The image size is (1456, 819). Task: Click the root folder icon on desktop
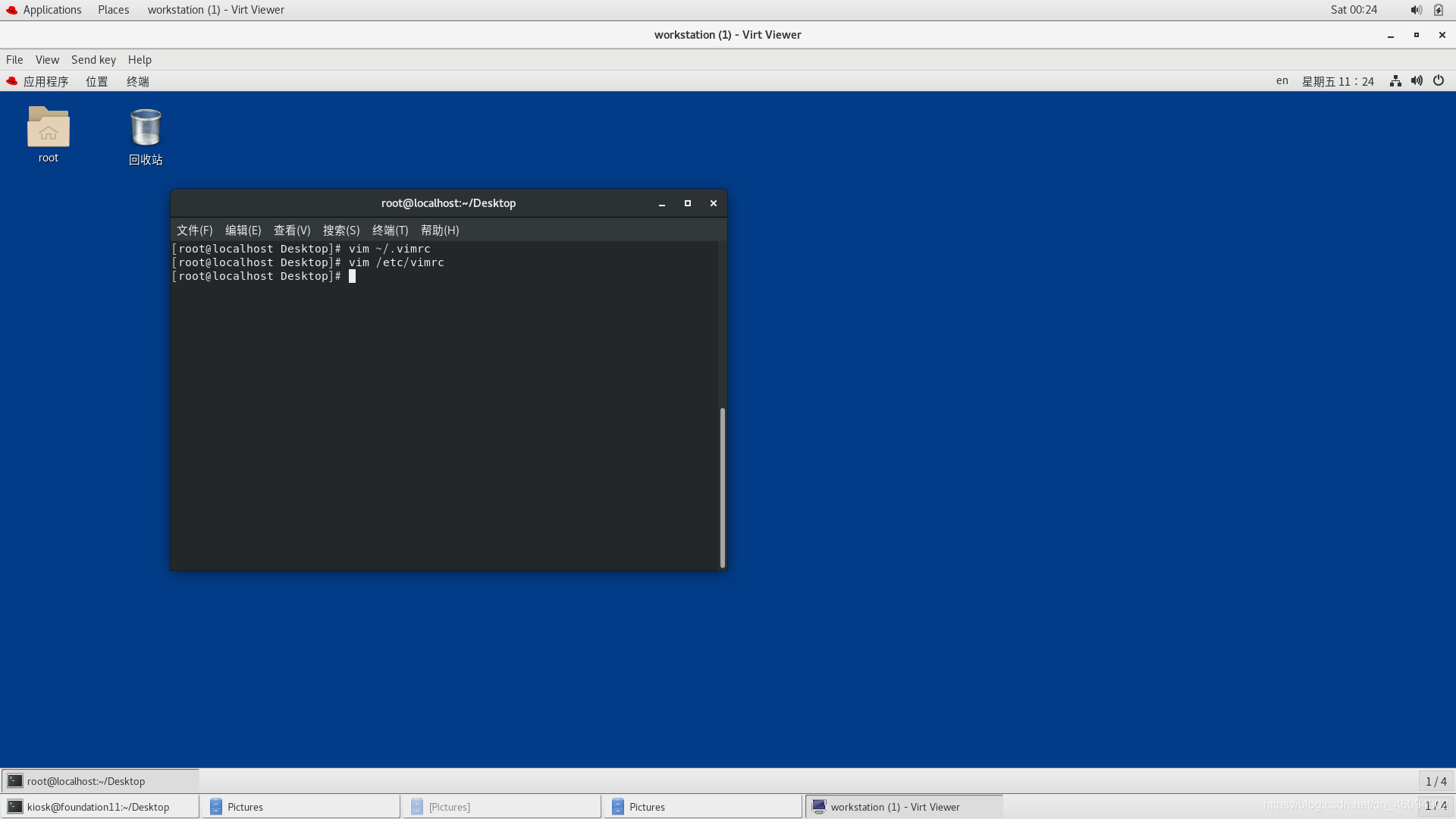click(x=48, y=128)
